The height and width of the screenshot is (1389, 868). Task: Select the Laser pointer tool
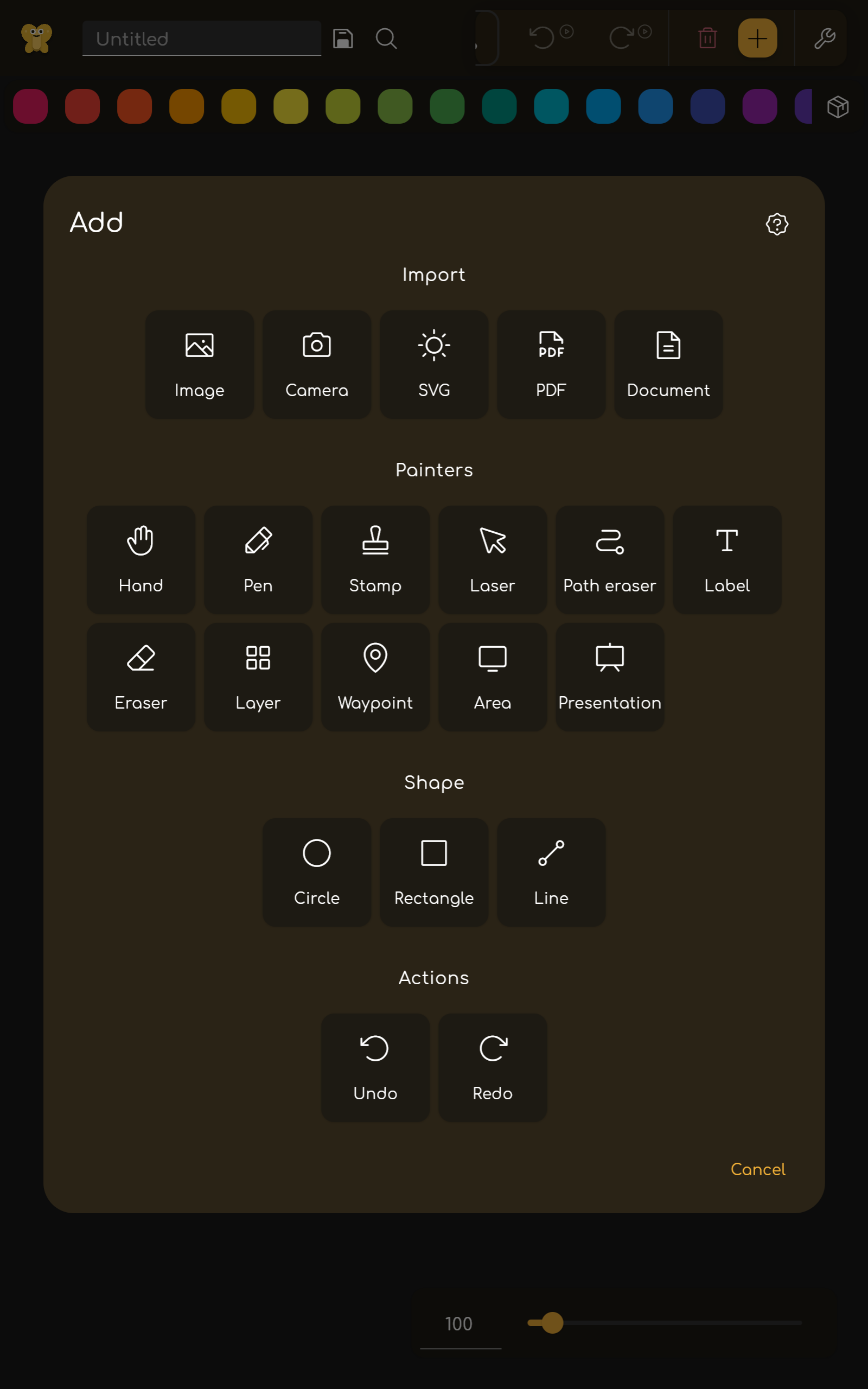(492, 559)
